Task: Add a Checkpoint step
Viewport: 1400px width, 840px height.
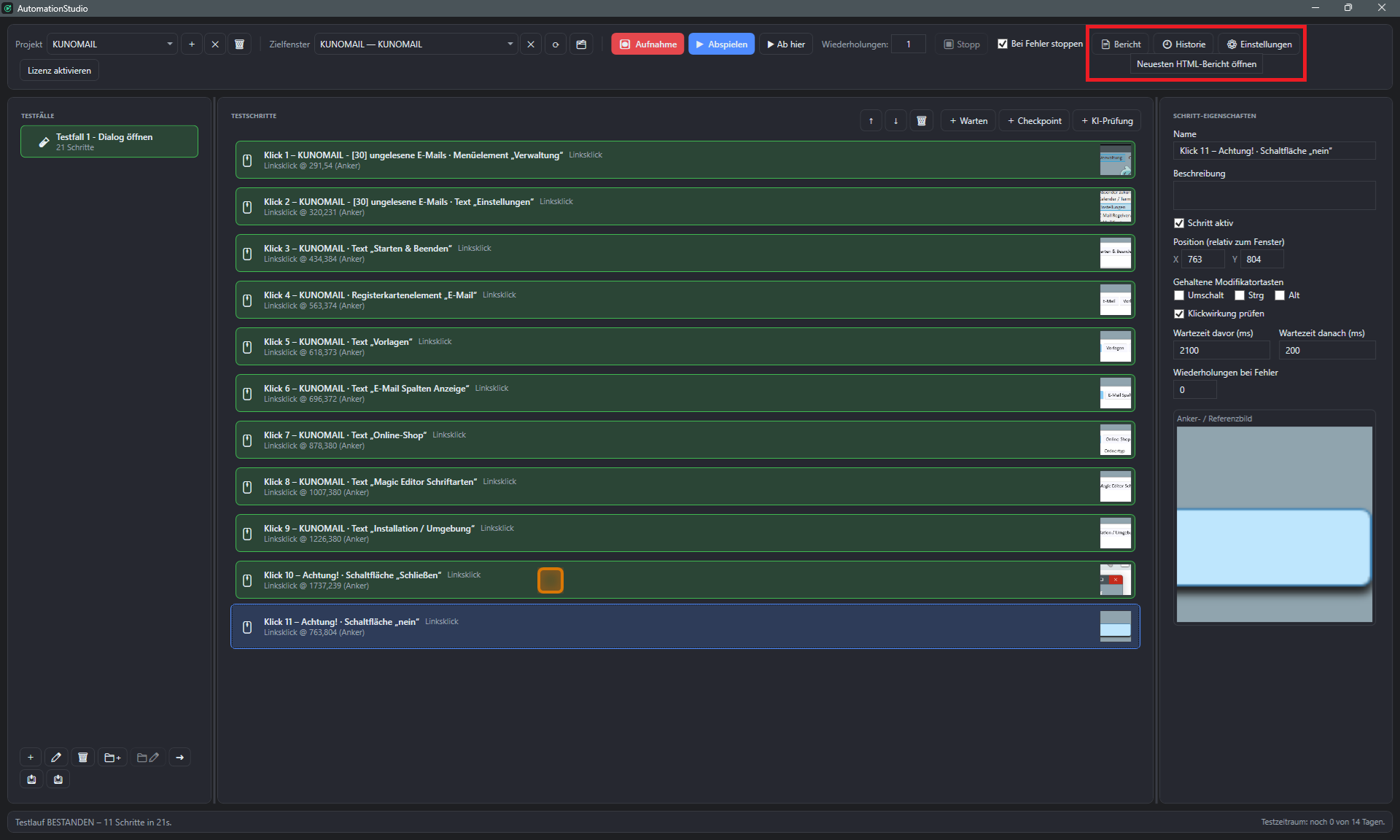Action: tap(1034, 121)
